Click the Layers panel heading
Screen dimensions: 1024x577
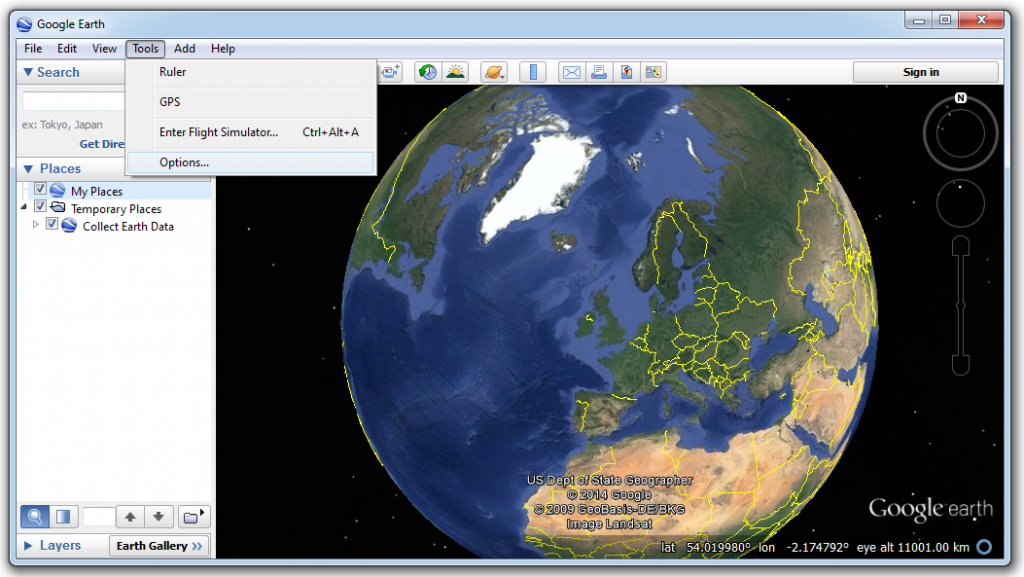point(61,546)
